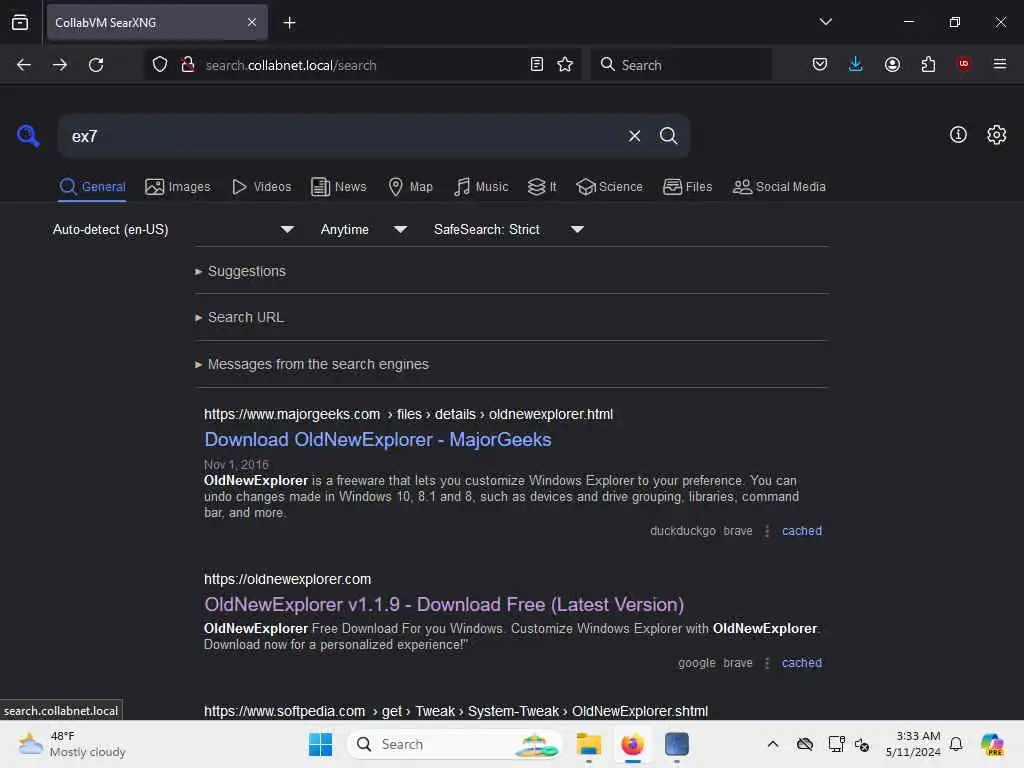Screen dimensions: 1024x768
Task: Open the list all tabs chevron
Action: pyautogui.click(x=825, y=22)
